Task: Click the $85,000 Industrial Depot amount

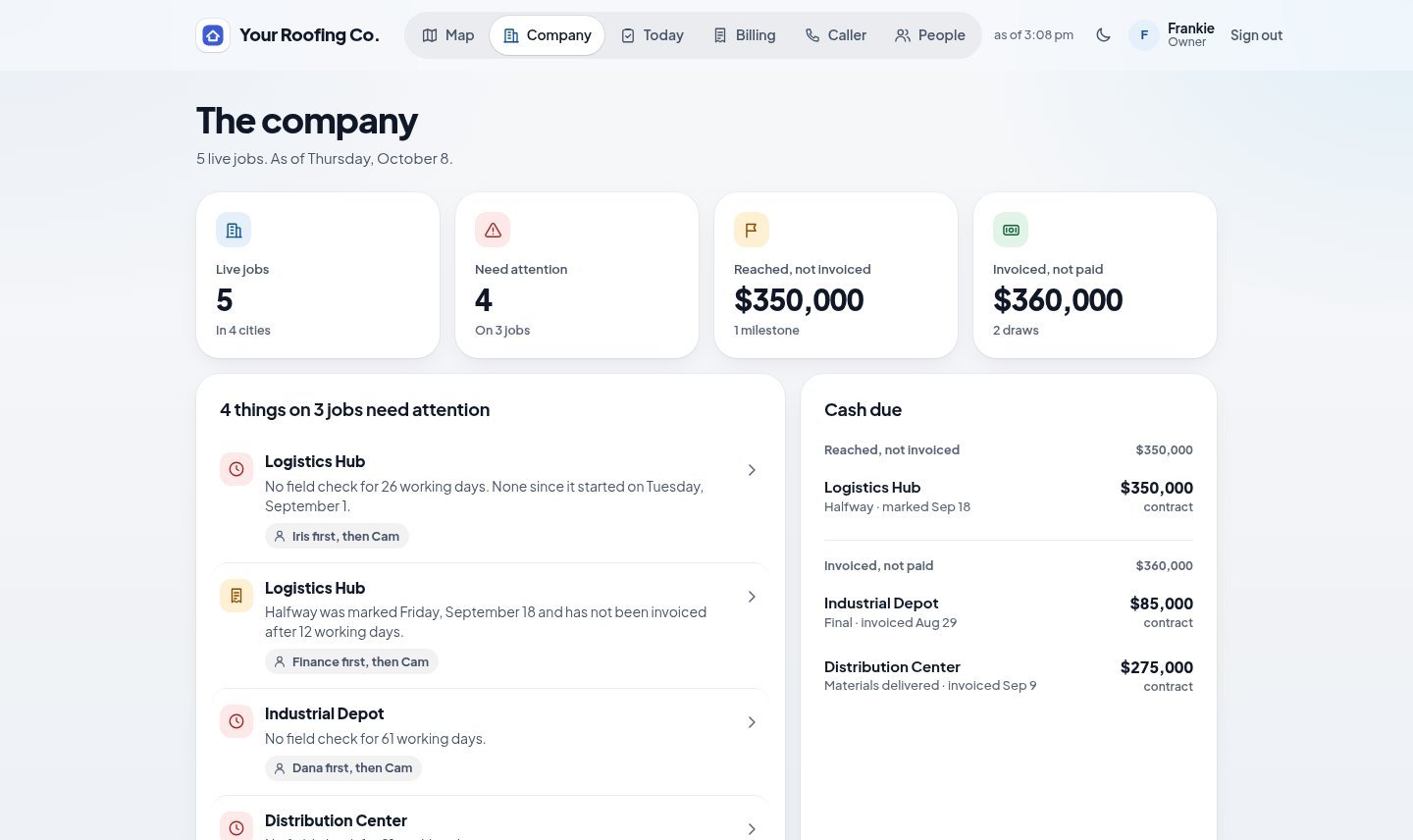Action: click(1161, 604)
